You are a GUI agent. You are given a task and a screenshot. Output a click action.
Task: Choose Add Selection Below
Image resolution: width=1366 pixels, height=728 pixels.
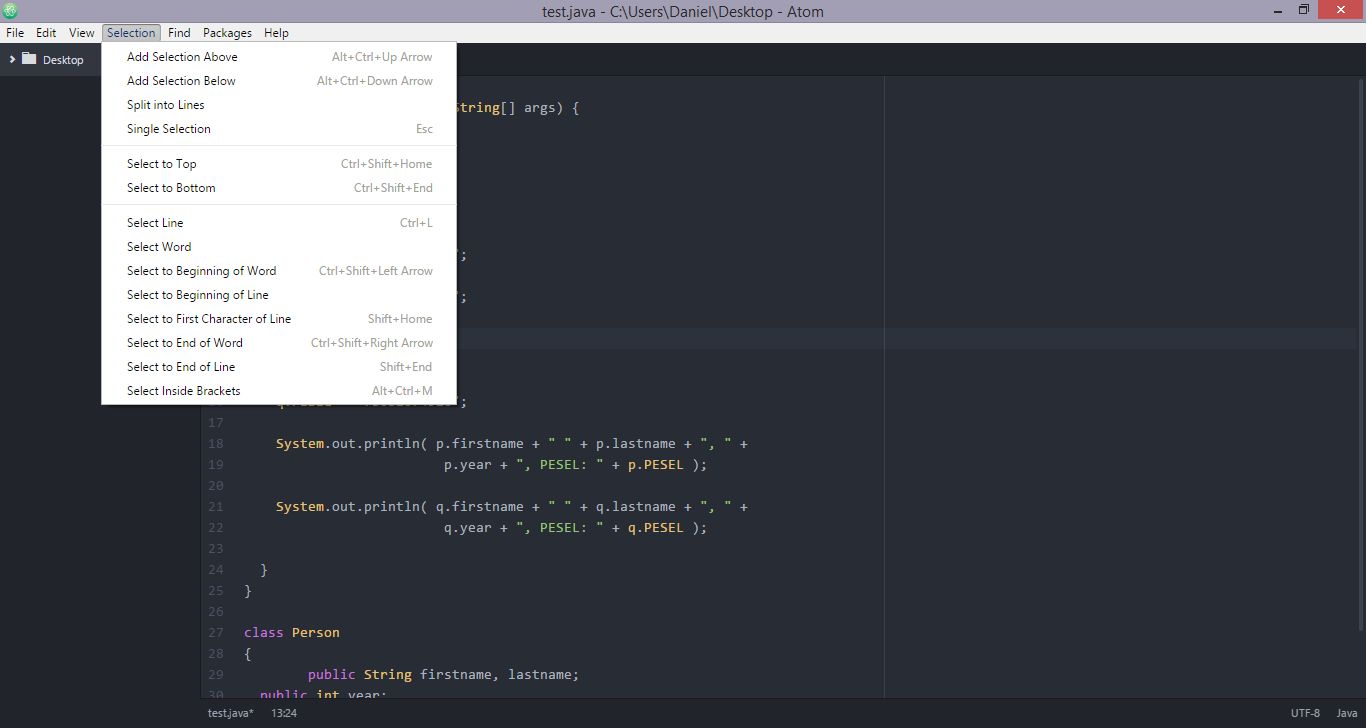[x=279, y=81]
